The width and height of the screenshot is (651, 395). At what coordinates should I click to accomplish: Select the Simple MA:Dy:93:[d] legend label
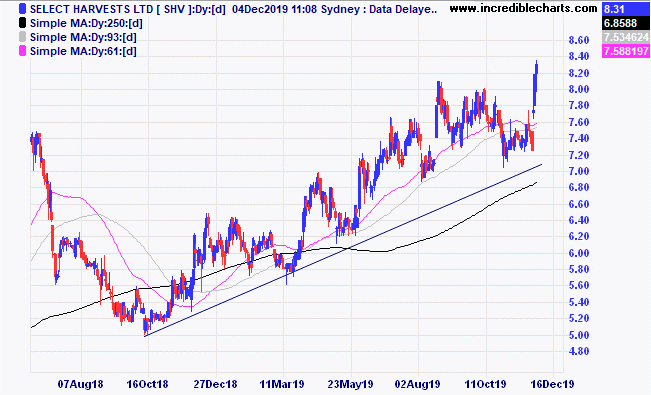click(x=83, y=37)
